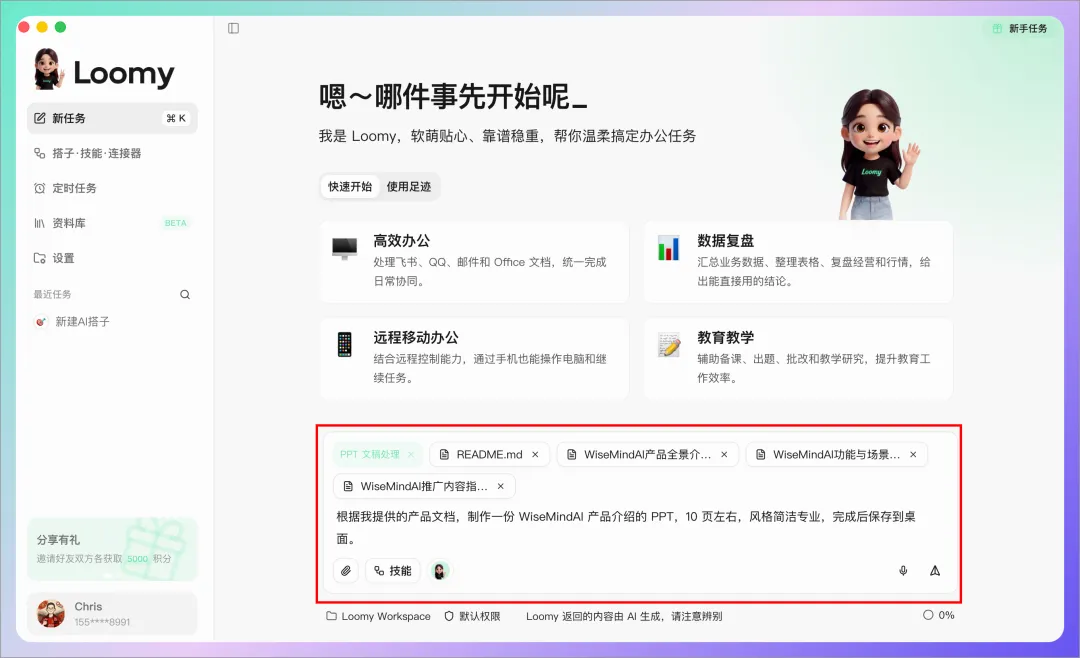Click Chris profile avatar picture
This screenshot has width=1080, height=658.
[x=50, y=613]
